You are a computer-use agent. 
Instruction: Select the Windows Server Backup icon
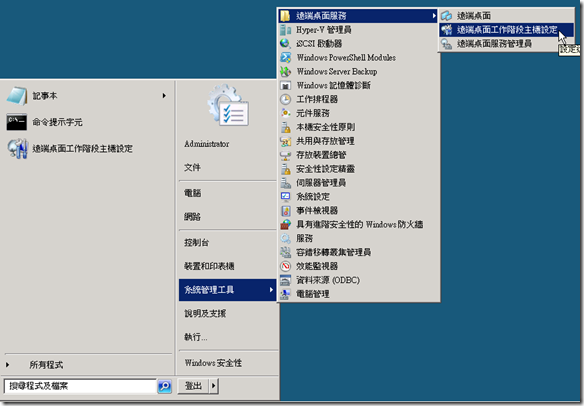coord(286,71)
